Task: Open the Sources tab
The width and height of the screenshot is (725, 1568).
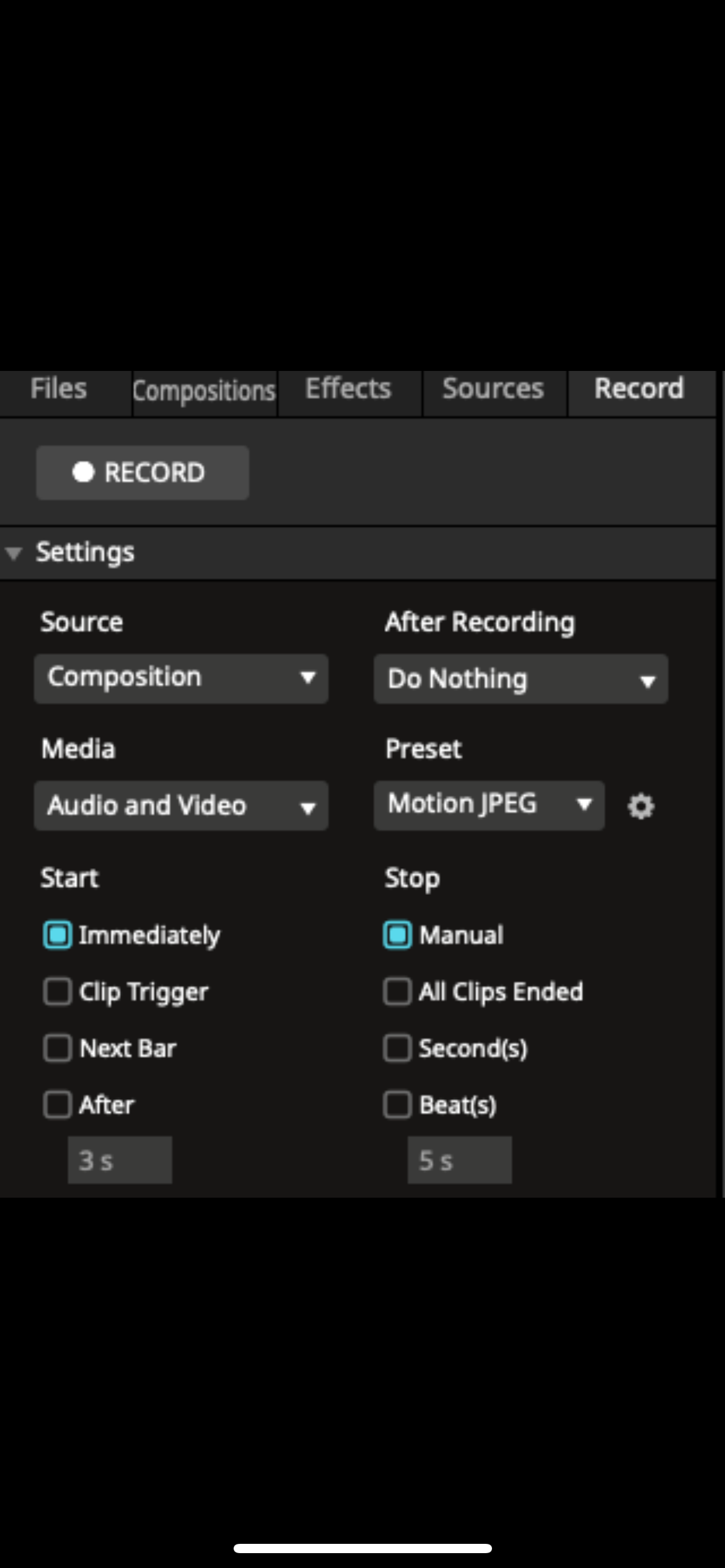Action: click(493, 390)
